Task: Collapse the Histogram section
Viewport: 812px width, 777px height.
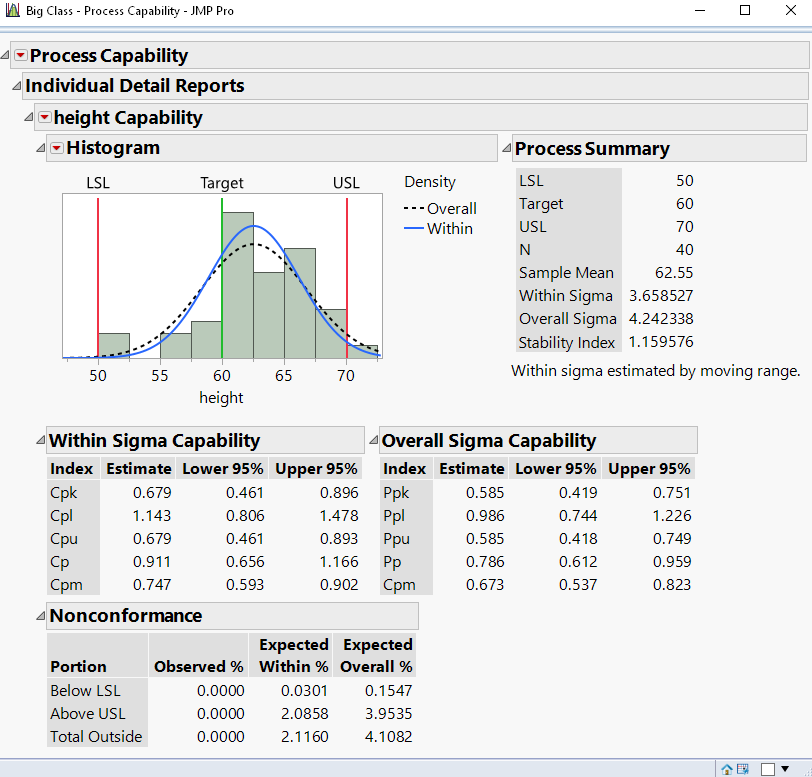Action: 40,148
